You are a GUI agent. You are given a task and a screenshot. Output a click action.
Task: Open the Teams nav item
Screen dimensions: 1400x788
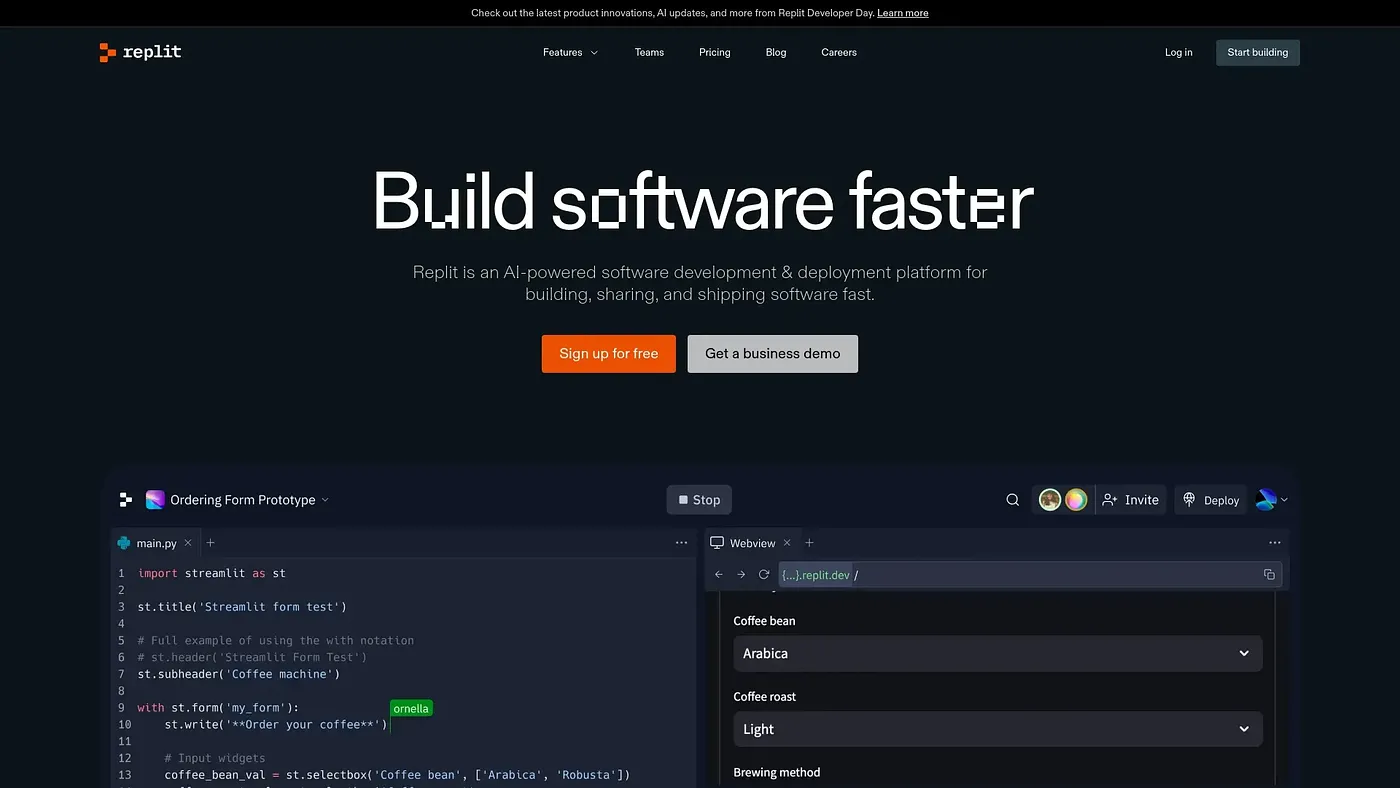click(x=649, y=52)
